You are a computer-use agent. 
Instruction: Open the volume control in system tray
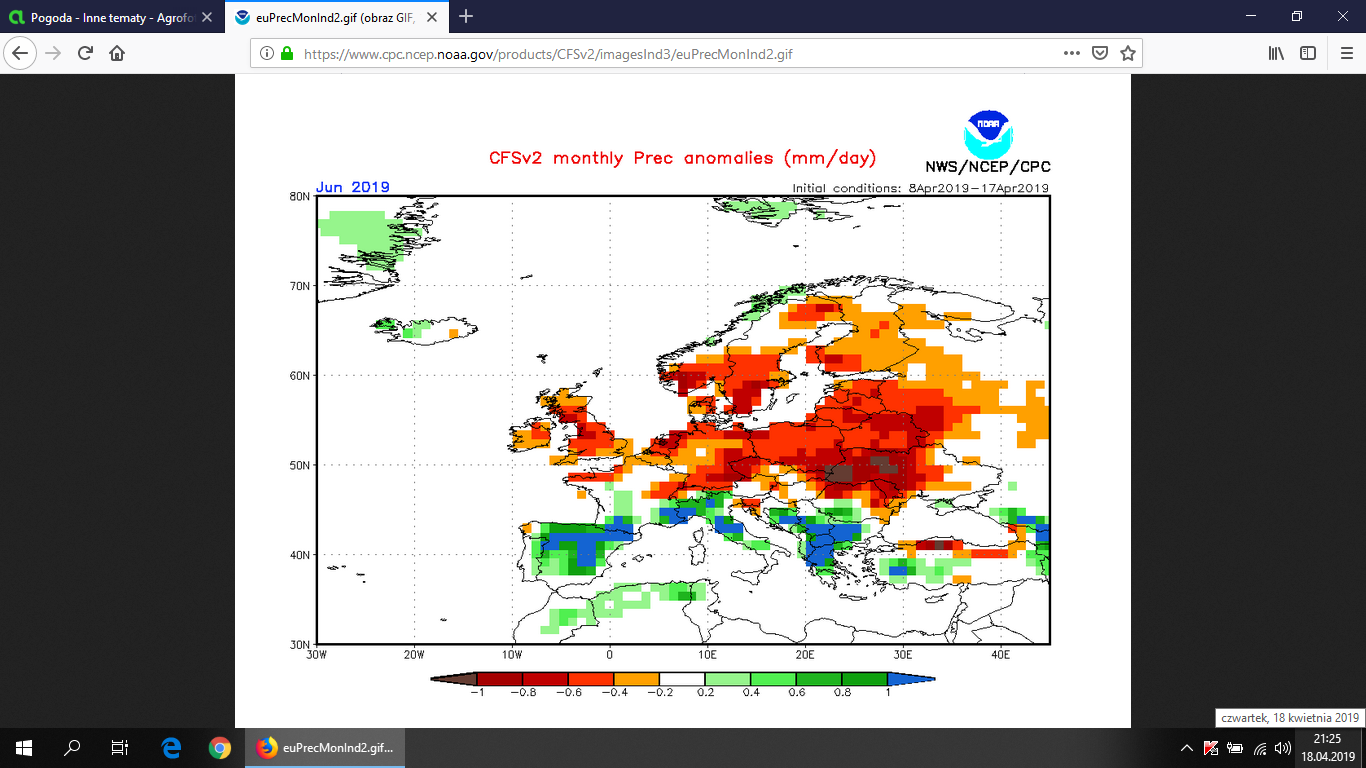point(1283,748)
